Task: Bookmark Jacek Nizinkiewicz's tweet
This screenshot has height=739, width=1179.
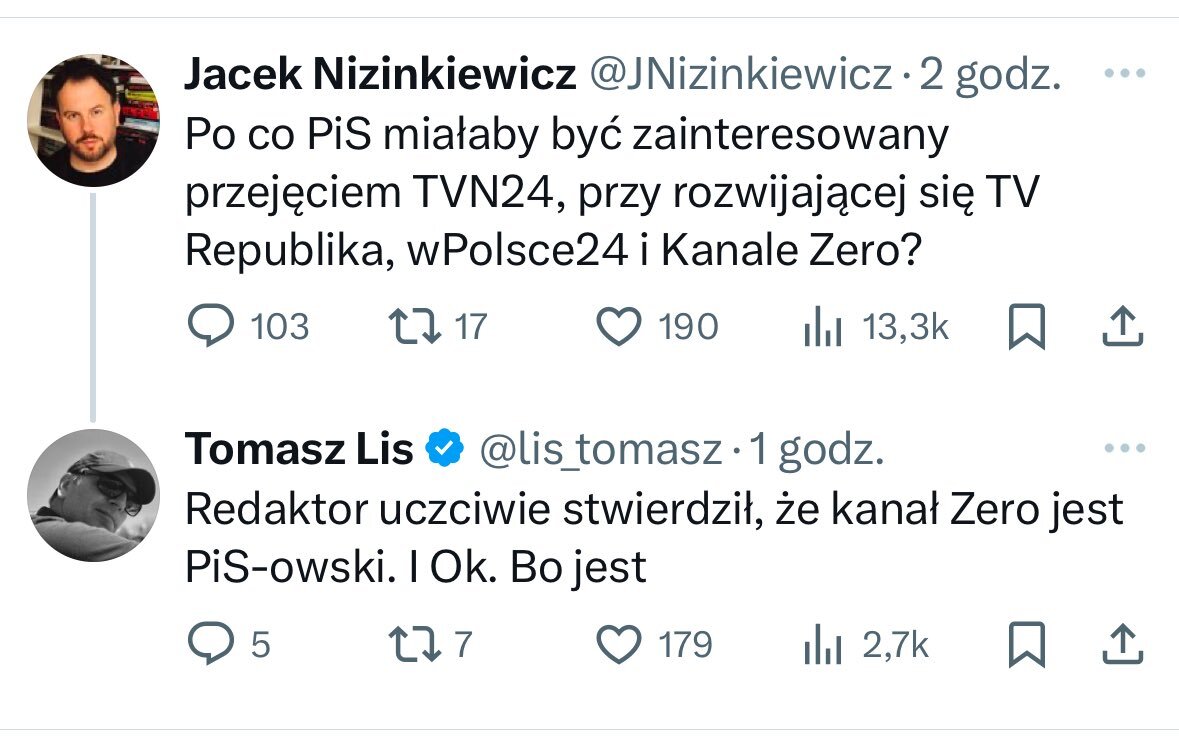Action: click(1026, 327)
